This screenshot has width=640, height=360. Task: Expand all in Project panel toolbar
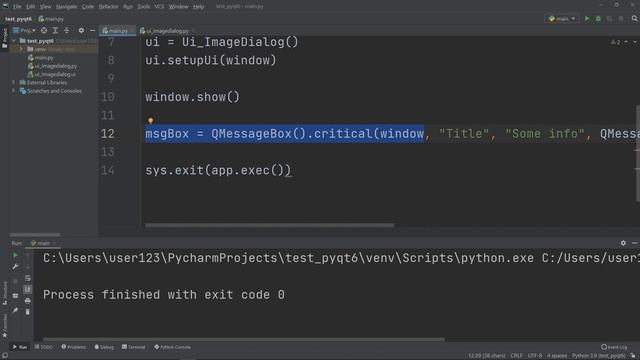55,31
